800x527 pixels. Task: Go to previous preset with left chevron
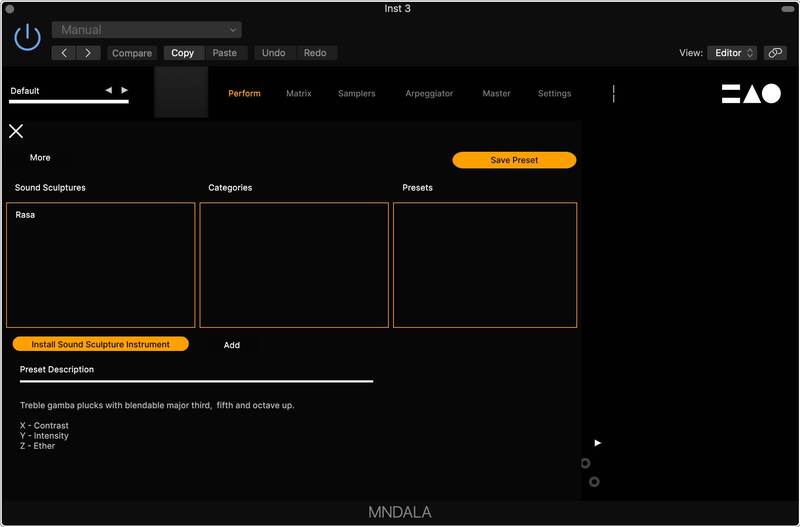click(64, 53)
